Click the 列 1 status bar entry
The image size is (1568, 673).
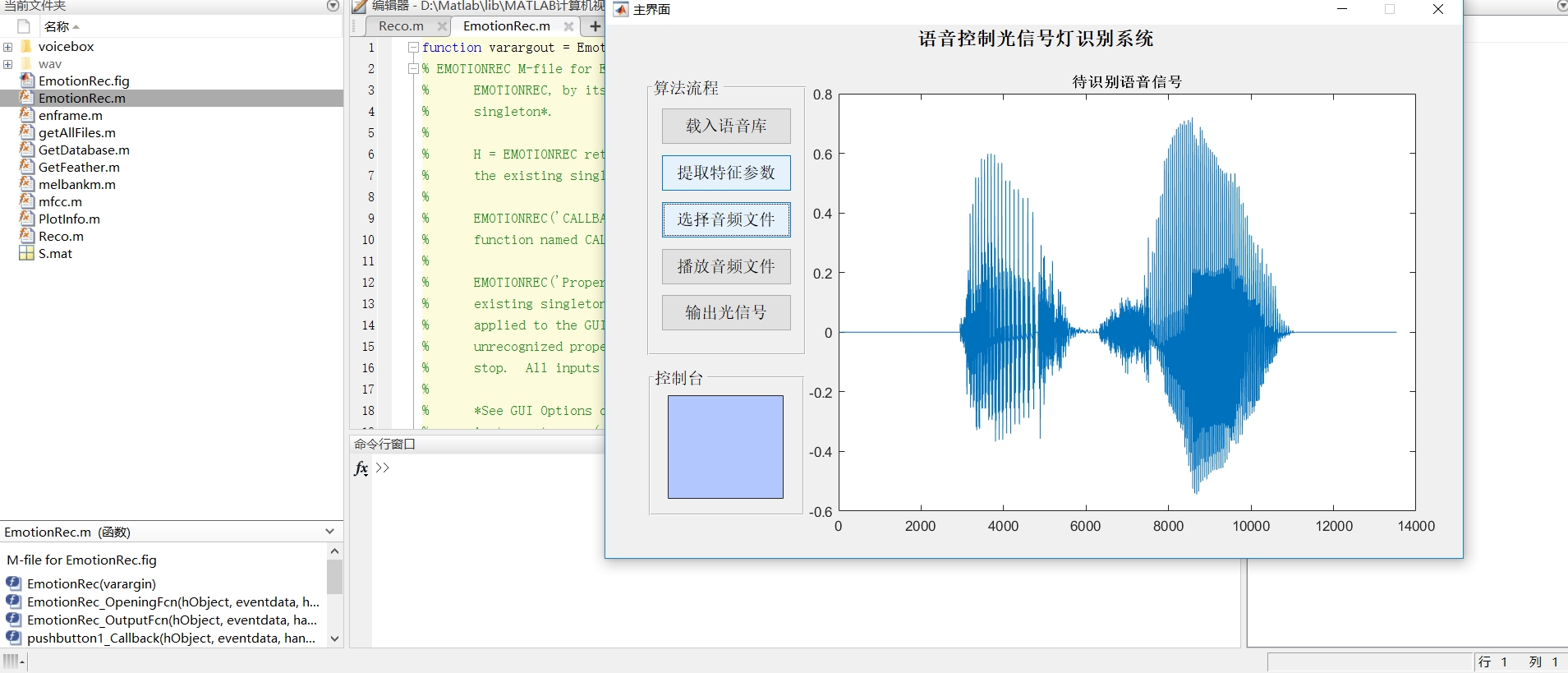click(1544, 661)
